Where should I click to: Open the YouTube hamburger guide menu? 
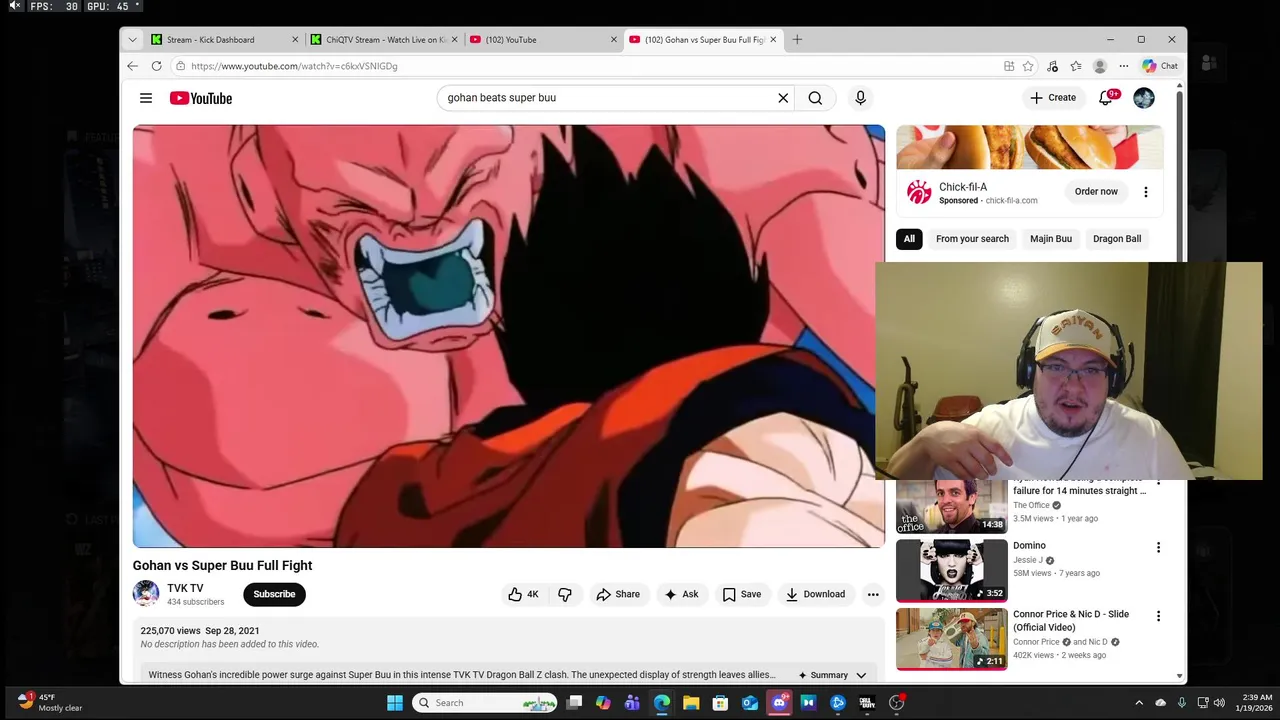[146, 98]
